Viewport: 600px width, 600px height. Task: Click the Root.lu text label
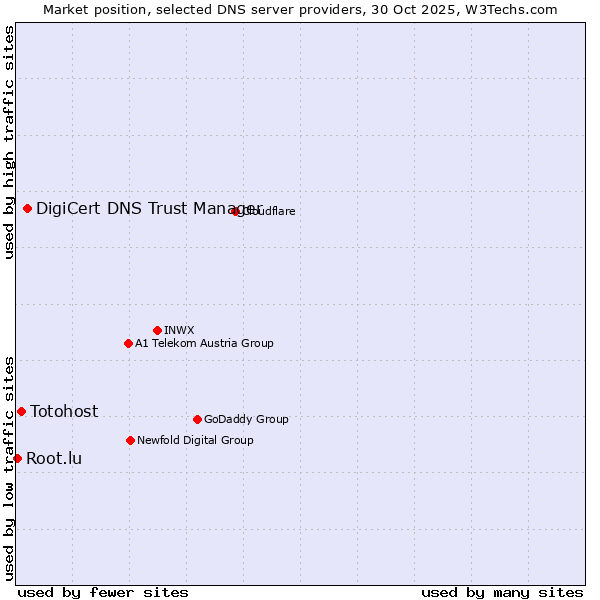click(54, 458)
